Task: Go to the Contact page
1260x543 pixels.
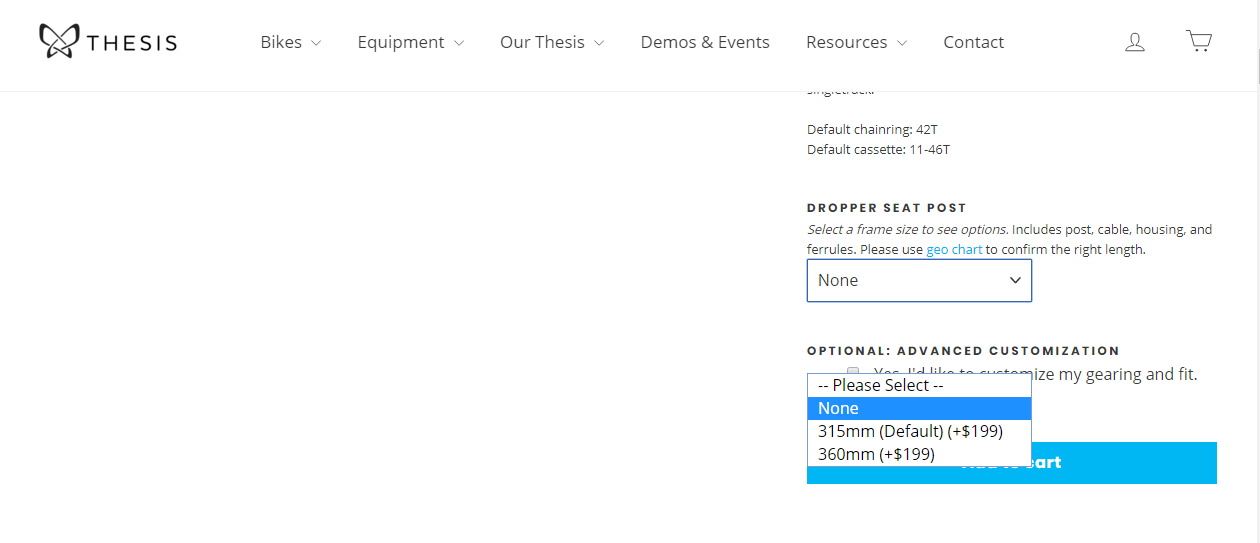Action: [x=973, y=42]
